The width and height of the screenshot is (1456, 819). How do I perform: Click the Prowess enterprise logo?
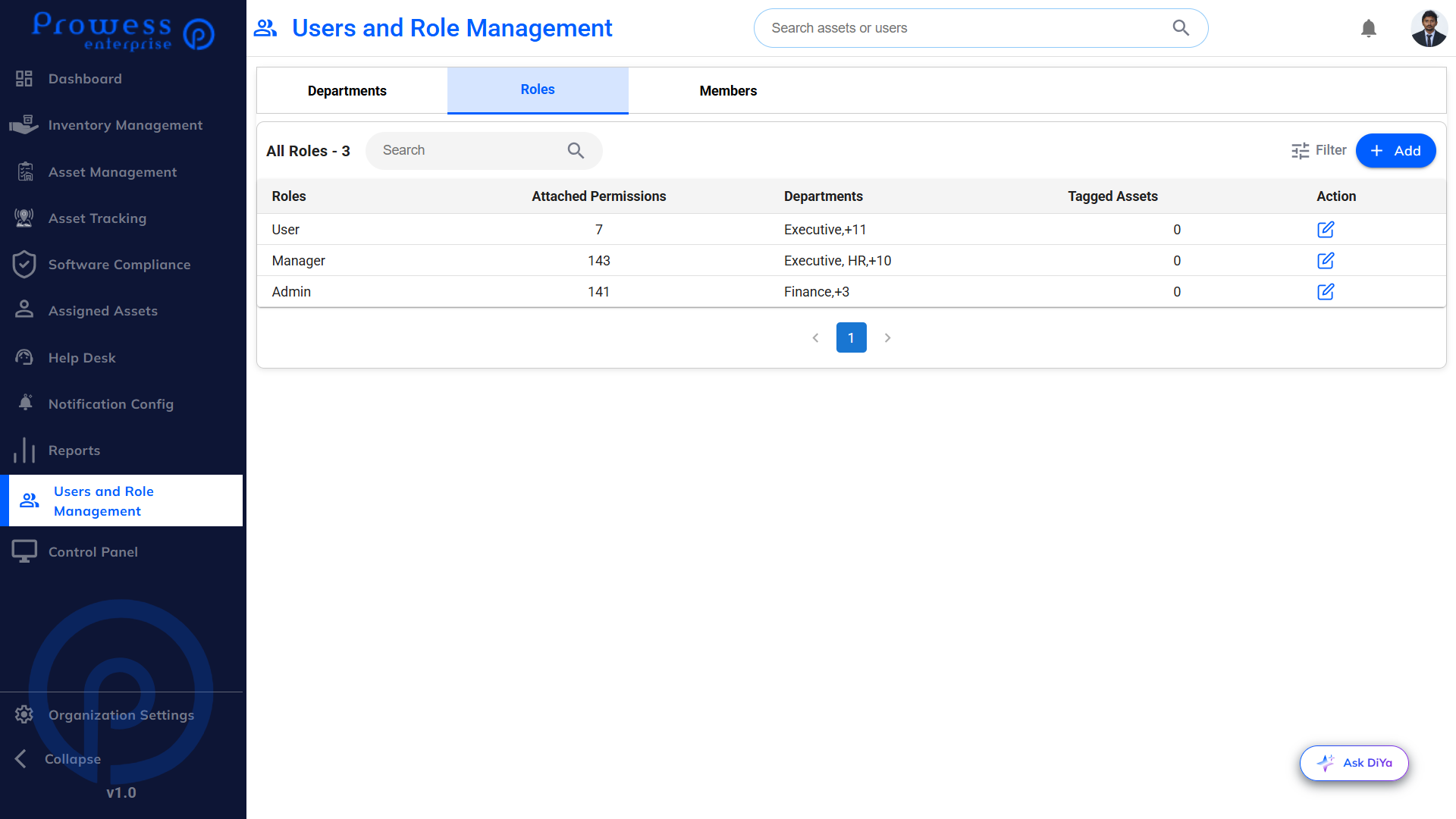123,31
